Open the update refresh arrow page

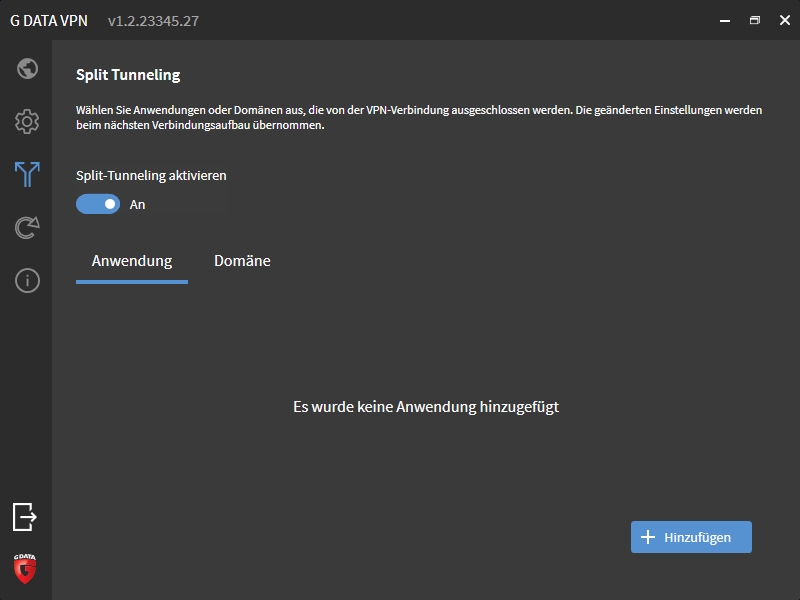pyautogui.click(x=27, y=228)
